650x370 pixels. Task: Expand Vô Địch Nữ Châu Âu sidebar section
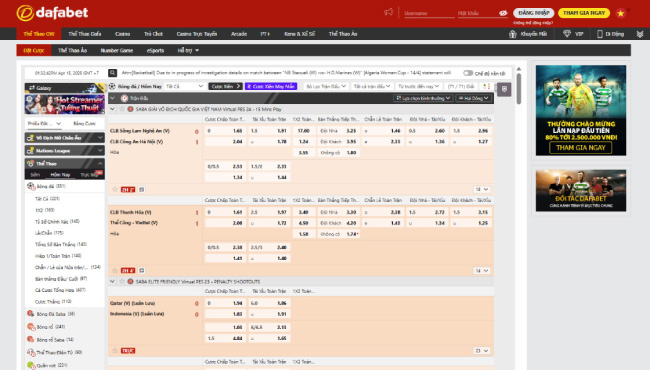click(65, 138)
